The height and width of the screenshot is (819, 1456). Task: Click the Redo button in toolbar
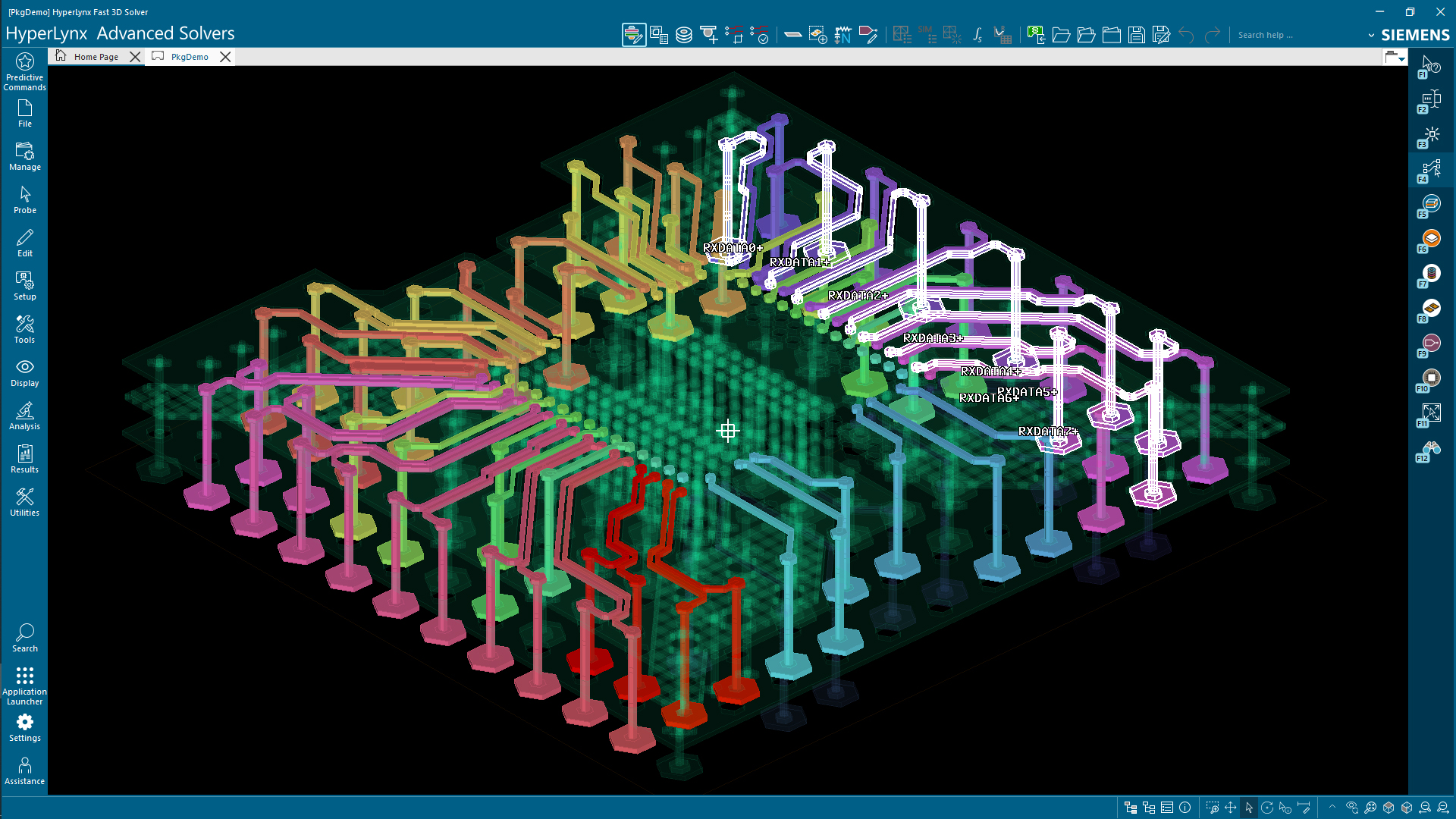1213,35
